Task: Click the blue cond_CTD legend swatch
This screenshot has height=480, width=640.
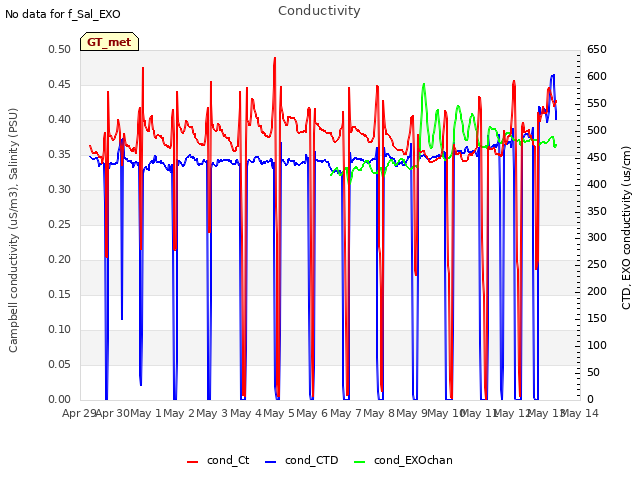Action: pos(270,462)
